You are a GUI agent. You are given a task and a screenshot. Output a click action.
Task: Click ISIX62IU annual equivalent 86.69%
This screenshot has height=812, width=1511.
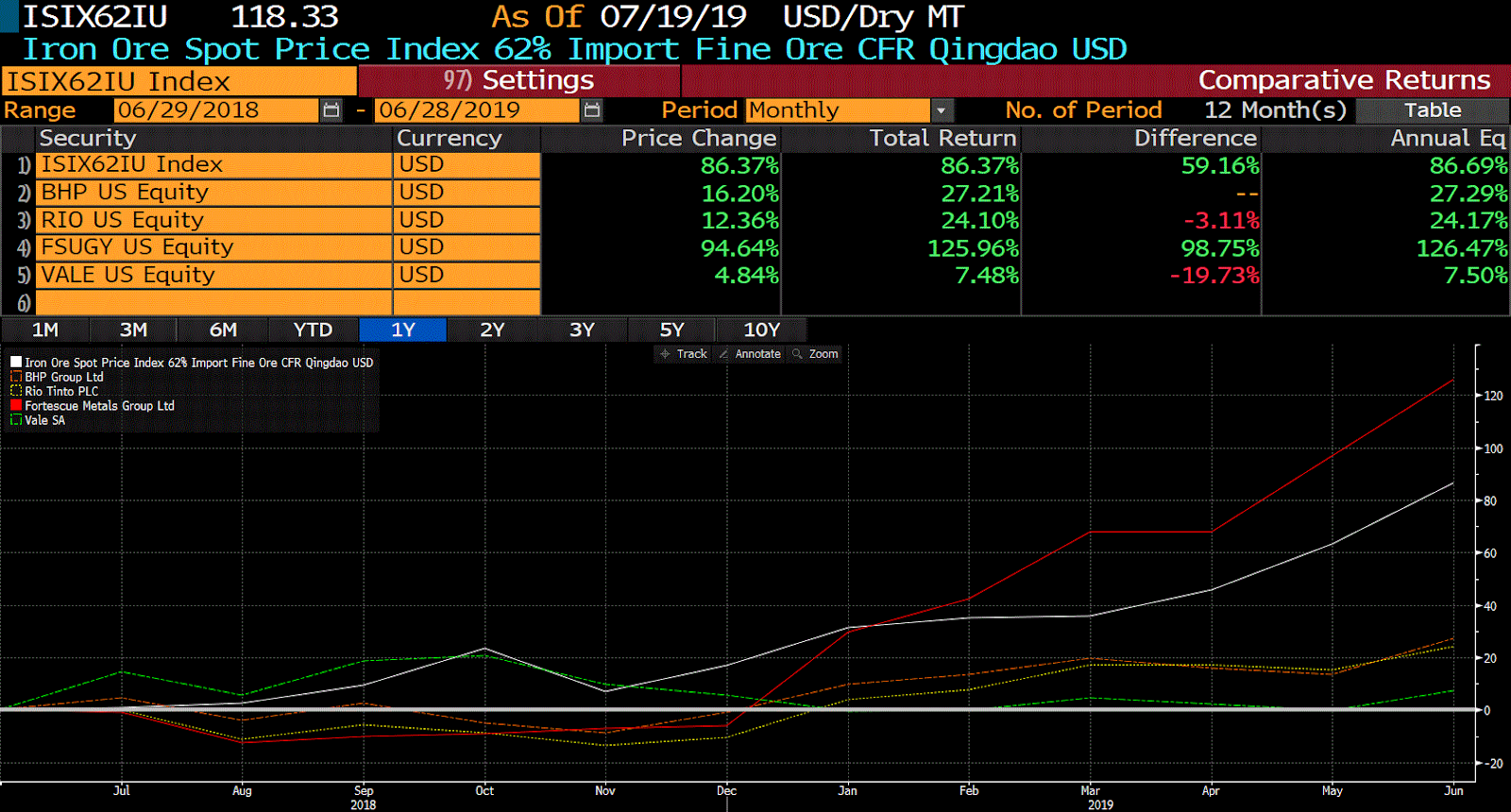coord(1469,166)
